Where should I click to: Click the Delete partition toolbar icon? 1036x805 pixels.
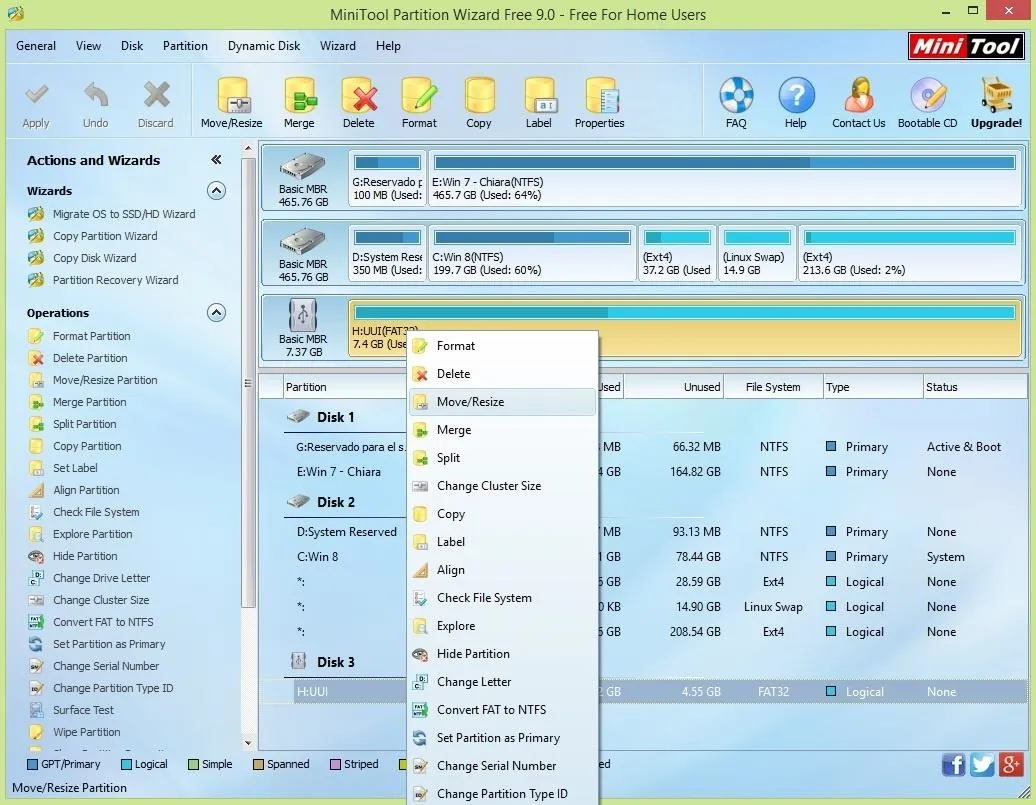(x=359, y=102)
